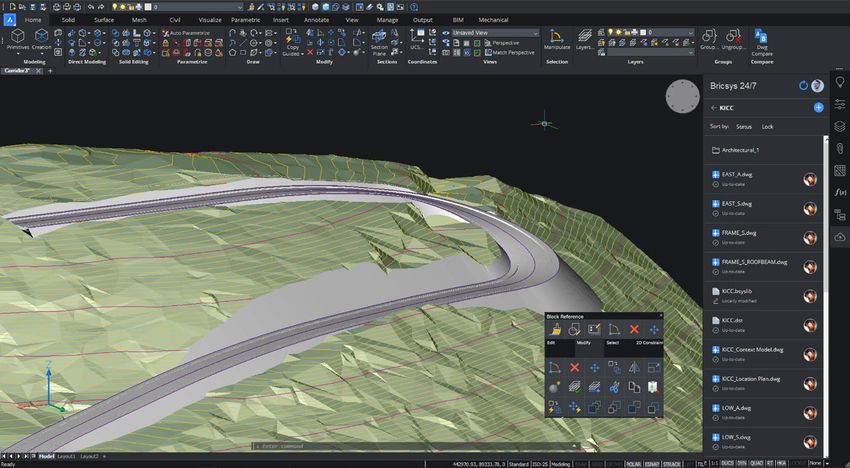Viewport: 850px width, 468px height.
Task: Open the EAST_A.dwg file entry
Action: [740, 174]
